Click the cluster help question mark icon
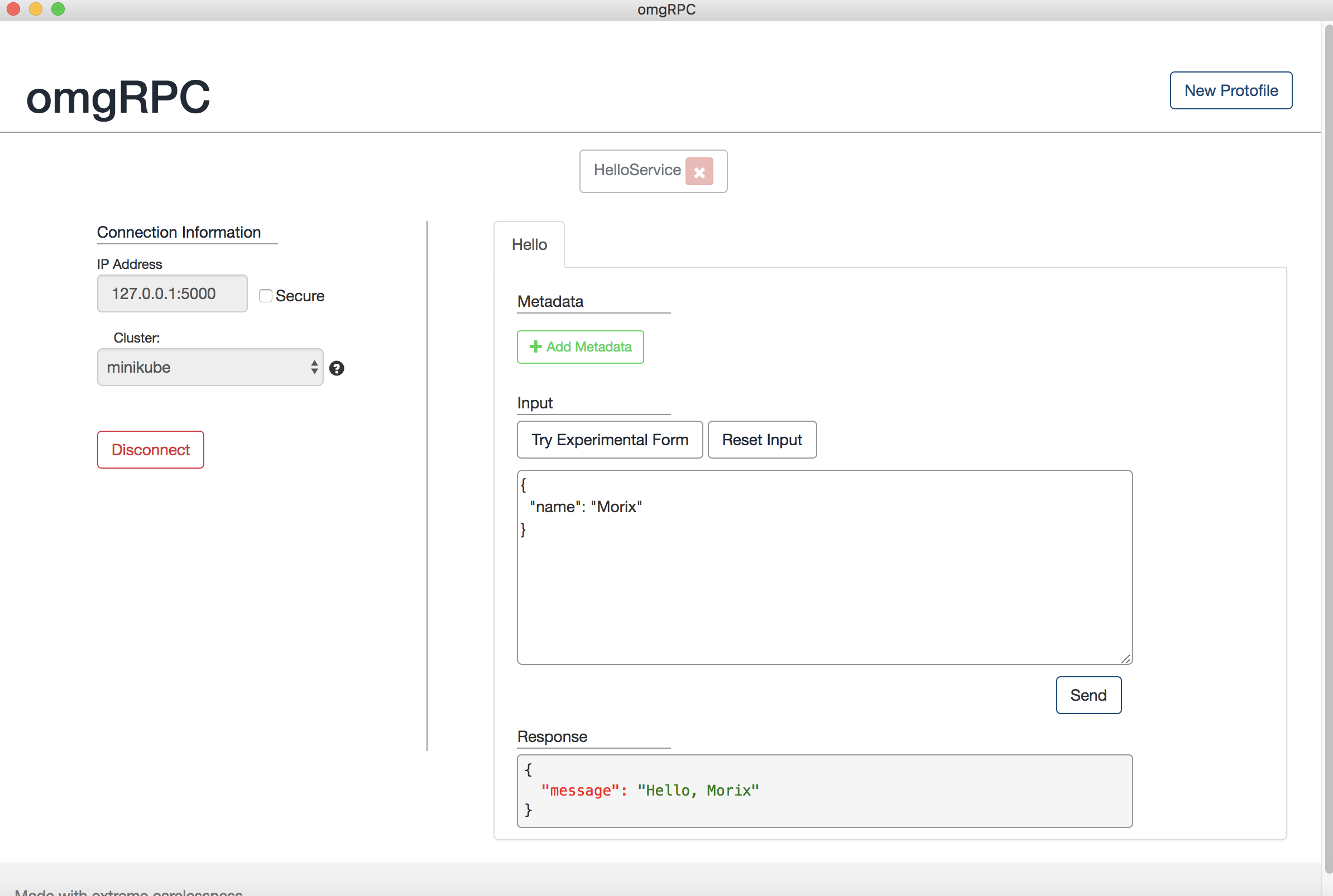Image resolution: width=1333 pixels, height=896 pixels. 337,369
